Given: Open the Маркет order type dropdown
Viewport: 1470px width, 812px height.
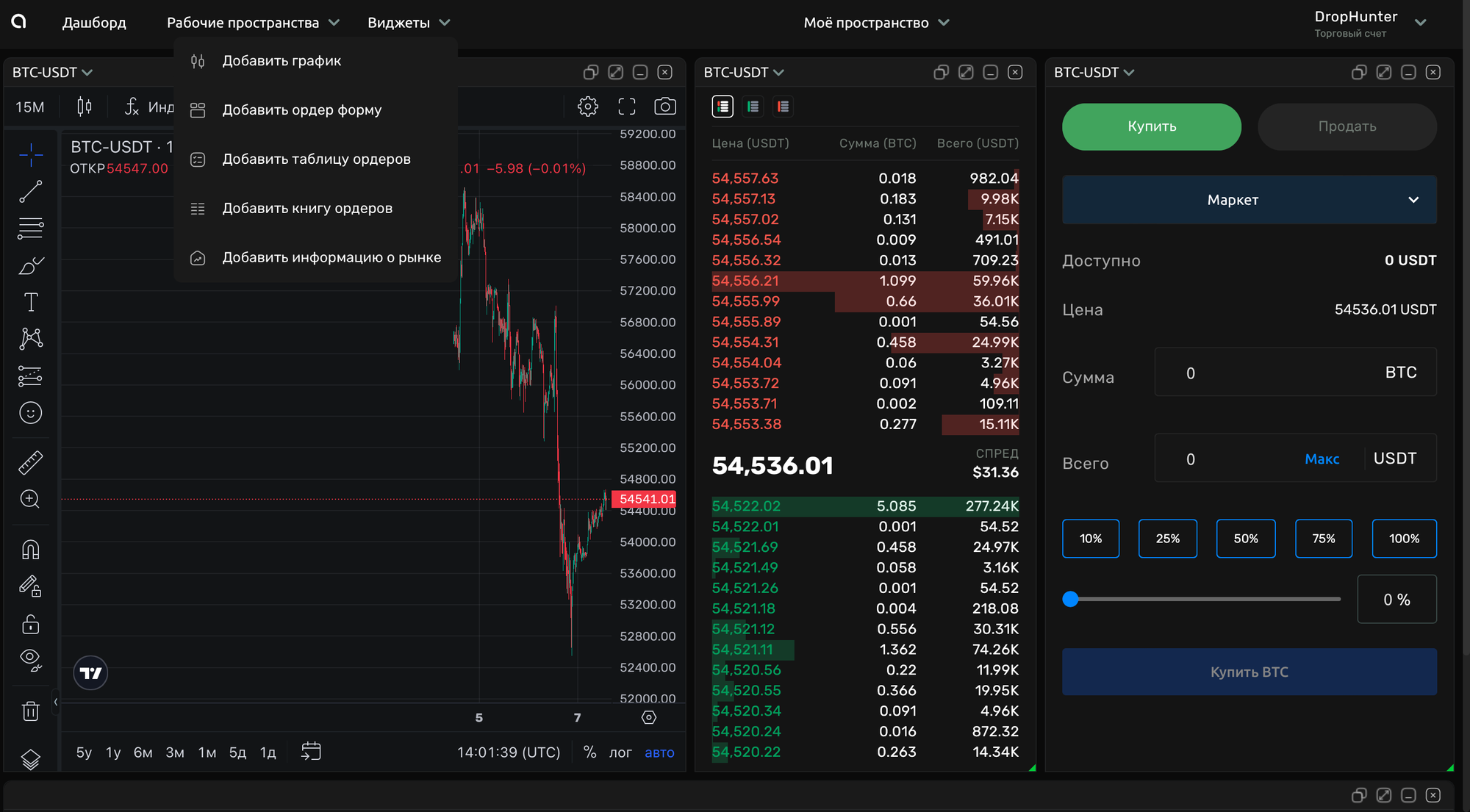Looking at the screenshot, I should point(1249,200).
